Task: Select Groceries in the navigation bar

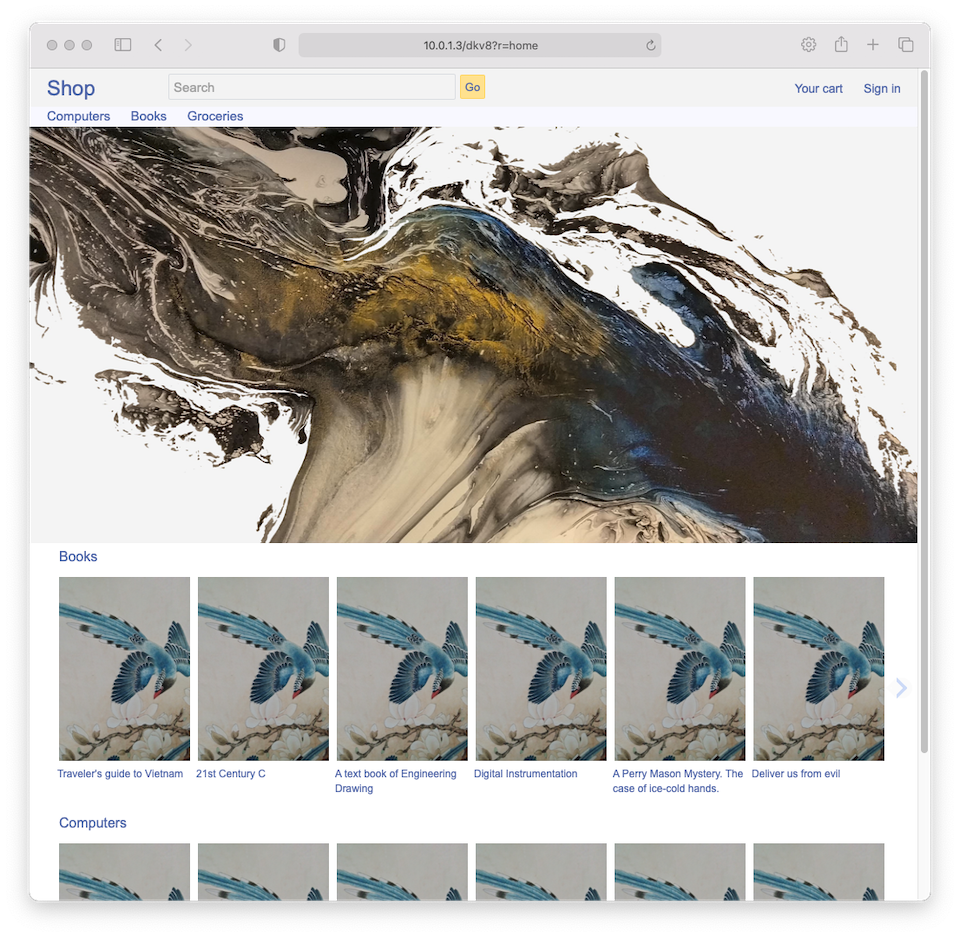Action: click(215, 116)
